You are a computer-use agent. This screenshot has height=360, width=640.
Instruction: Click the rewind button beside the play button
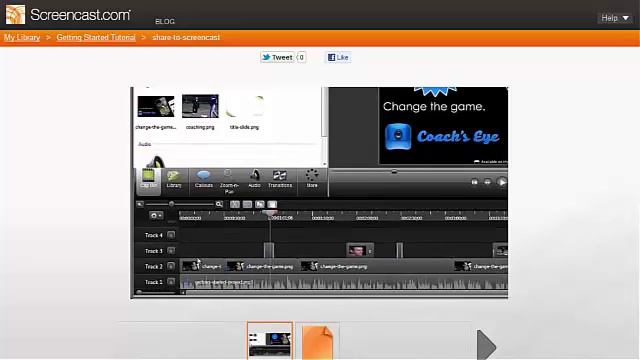[487, 182]
